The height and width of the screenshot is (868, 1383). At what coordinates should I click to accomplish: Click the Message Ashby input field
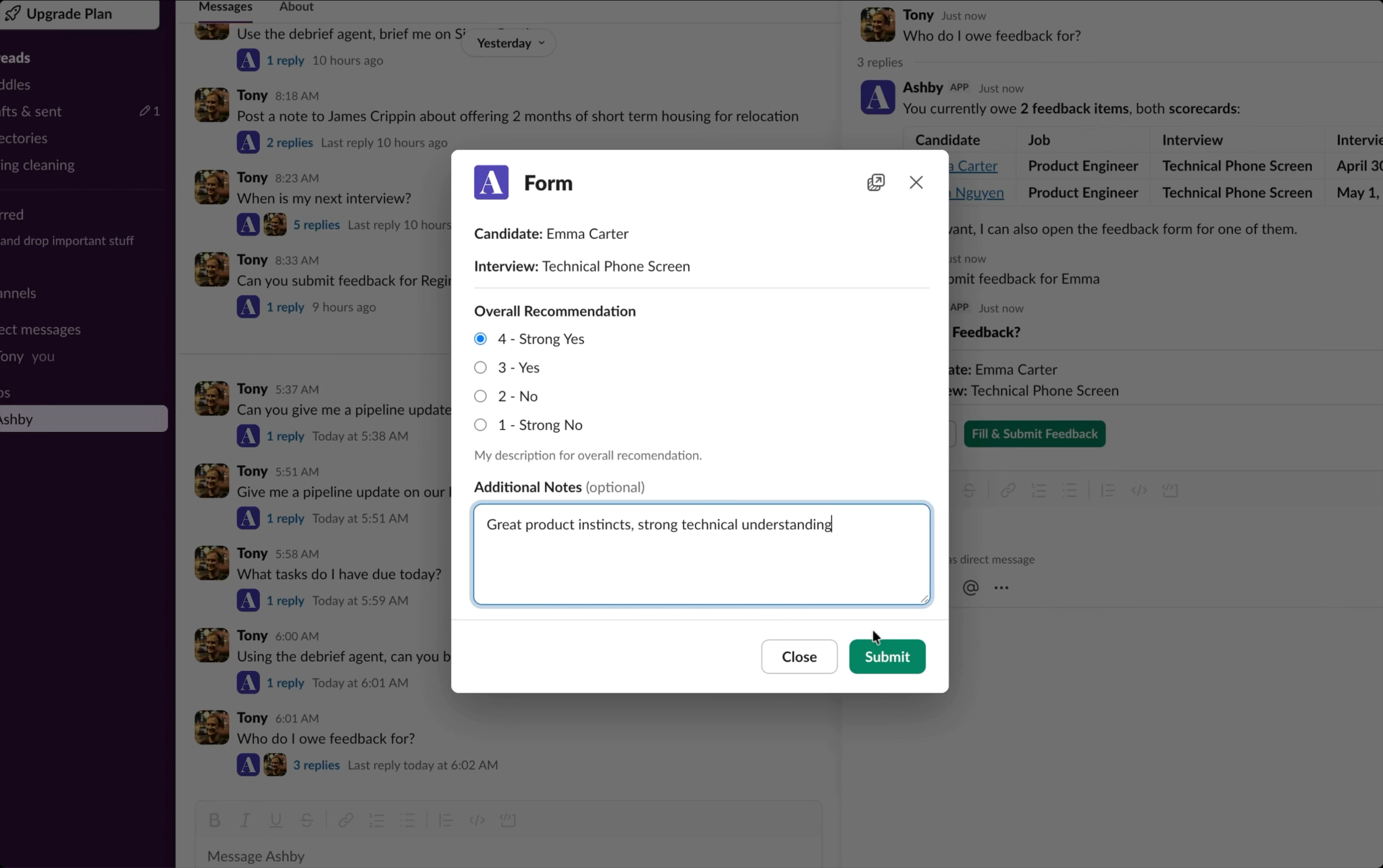[x=508, y=856]
